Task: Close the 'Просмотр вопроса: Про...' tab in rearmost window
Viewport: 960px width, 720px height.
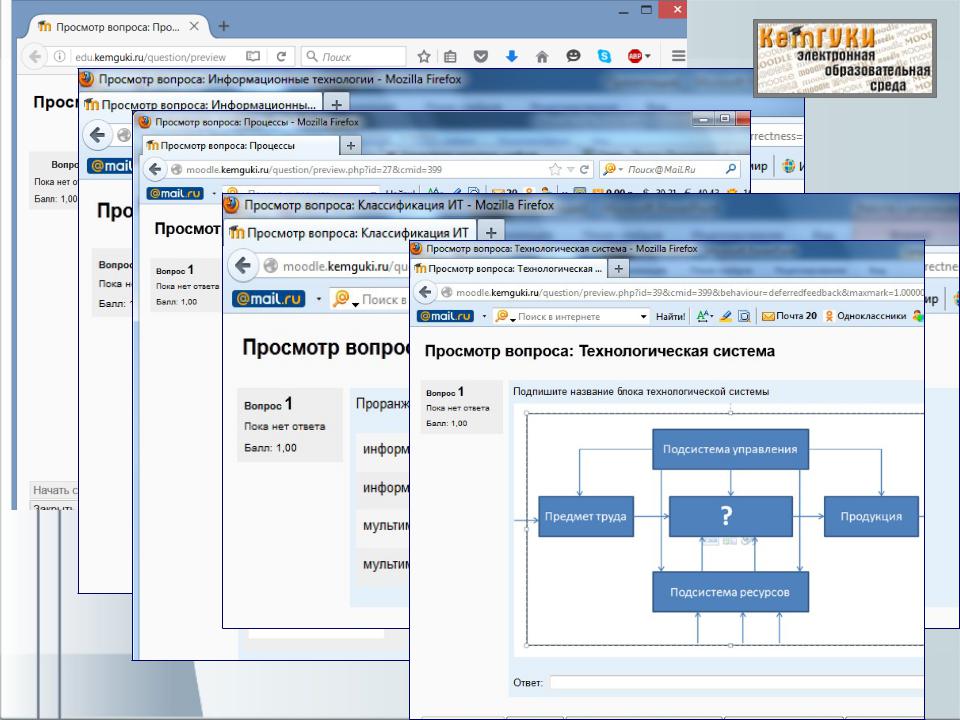Action: tap(194, 26)
